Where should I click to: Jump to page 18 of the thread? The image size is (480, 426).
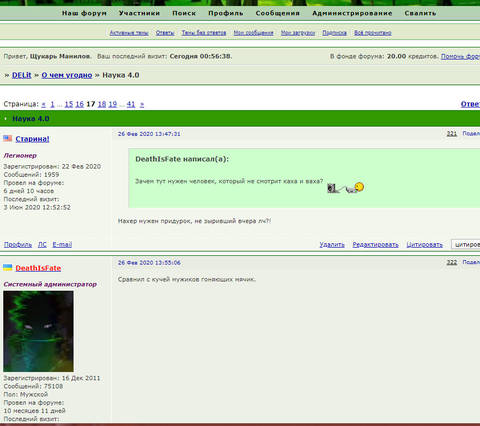pos(102,104)
